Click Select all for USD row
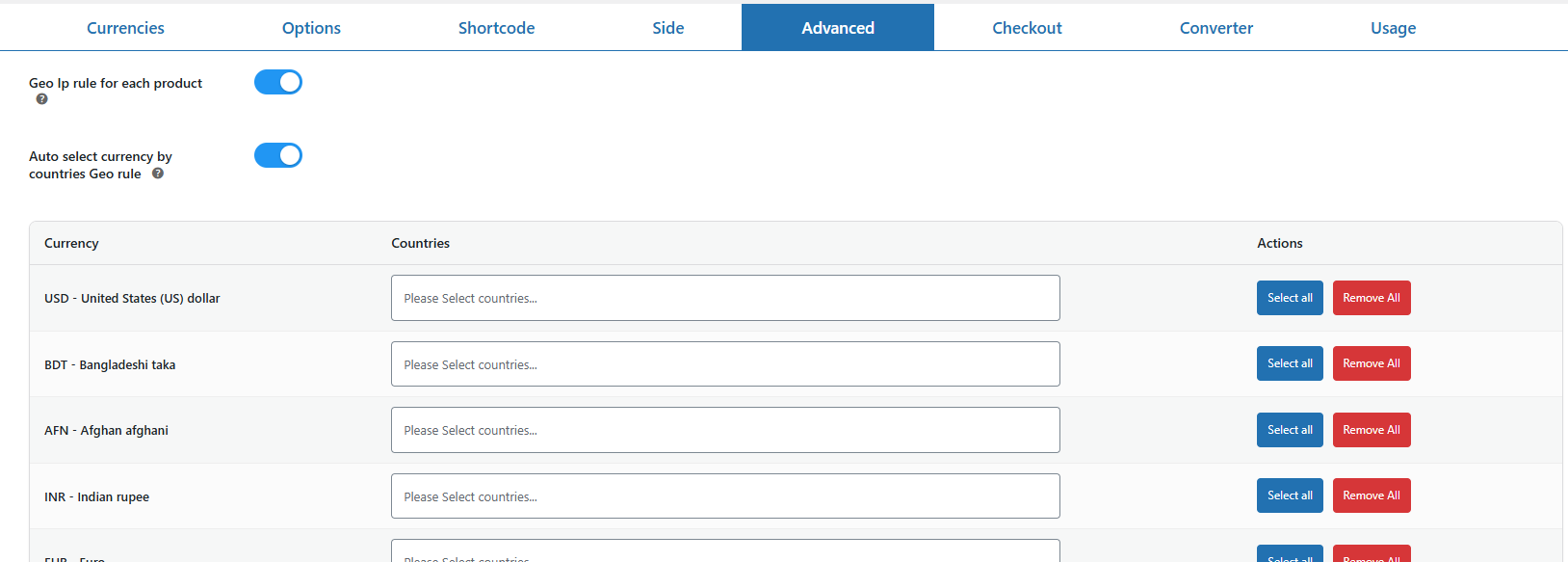Image resolution: width=1568 pixels, height=562 pixels. [1290, 298]
